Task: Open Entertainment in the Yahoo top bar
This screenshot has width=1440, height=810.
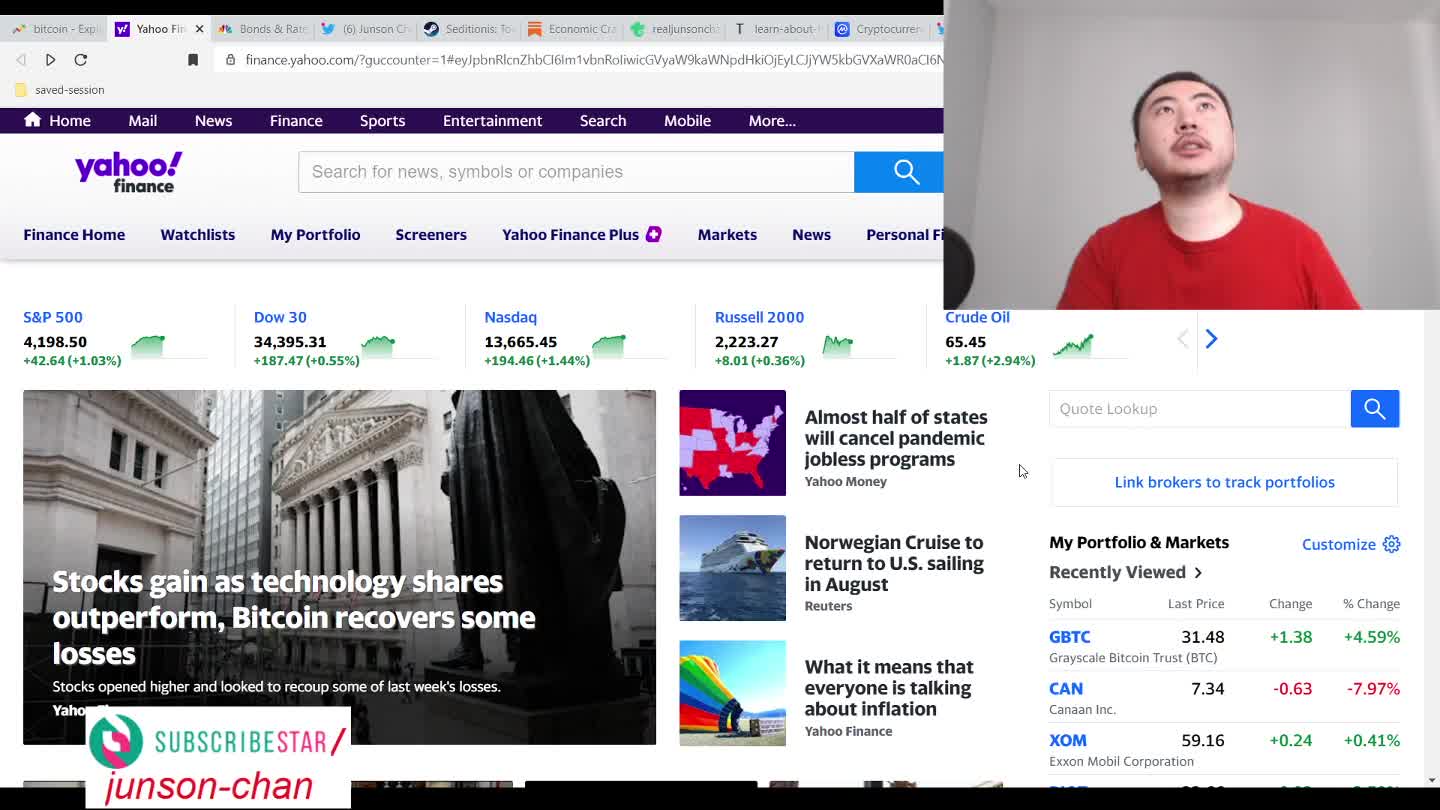Action: pos(492,121)
